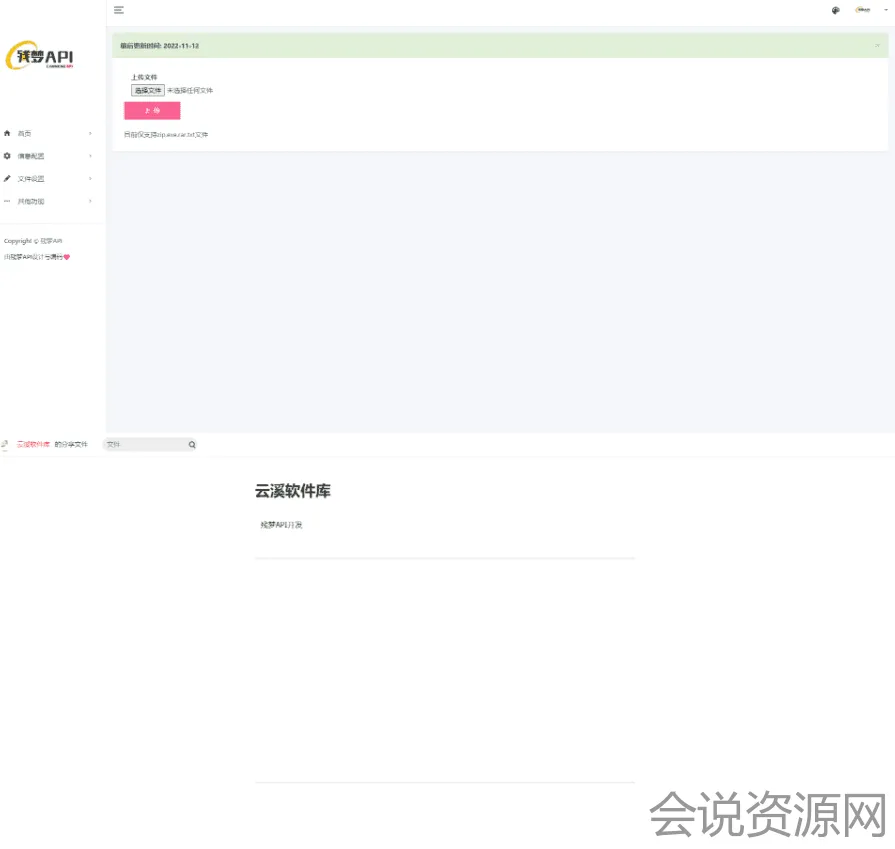The width and height of the screenshot is (895, 849).
Task: Open the second sidebar menu item
Action: pos(31,156)
